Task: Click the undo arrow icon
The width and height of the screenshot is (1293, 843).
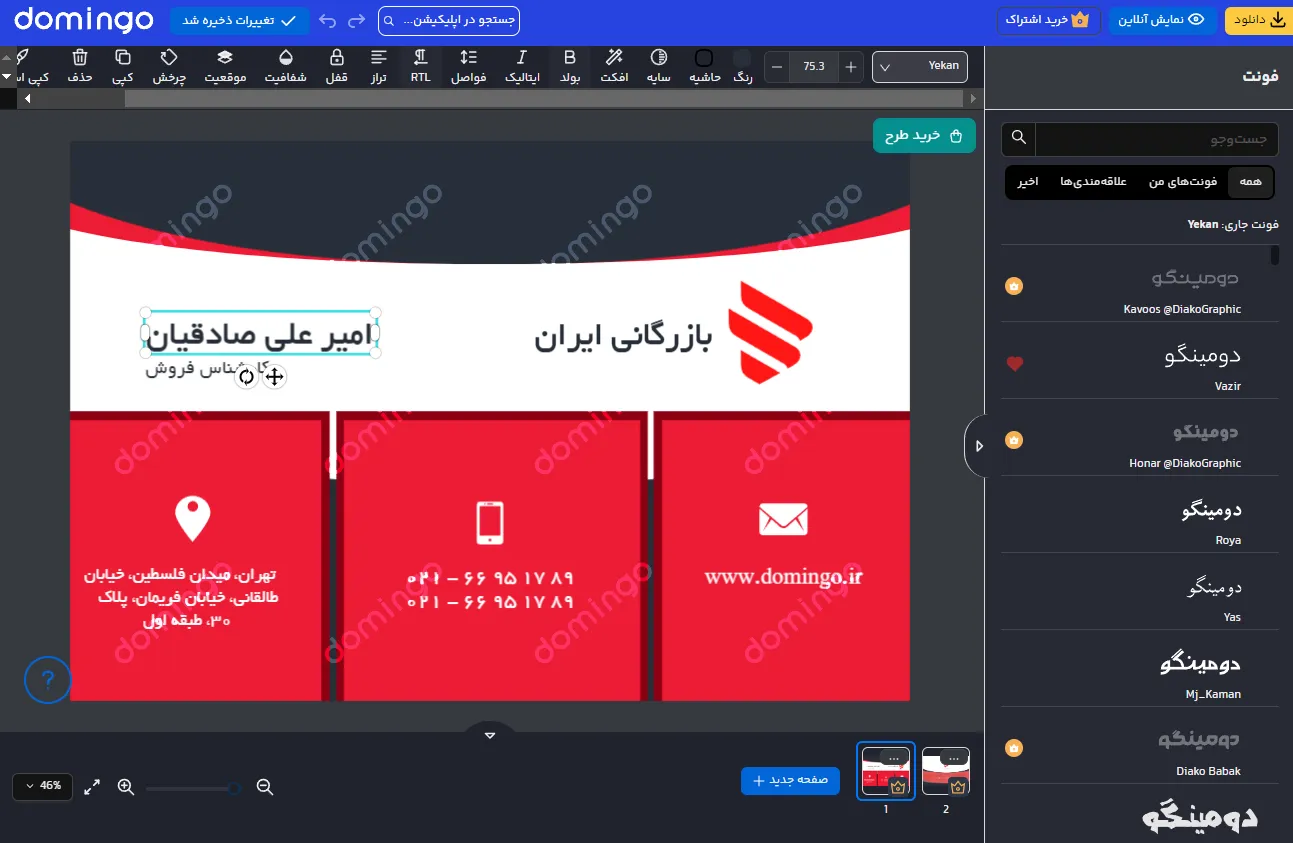Action: click(328, 20)
